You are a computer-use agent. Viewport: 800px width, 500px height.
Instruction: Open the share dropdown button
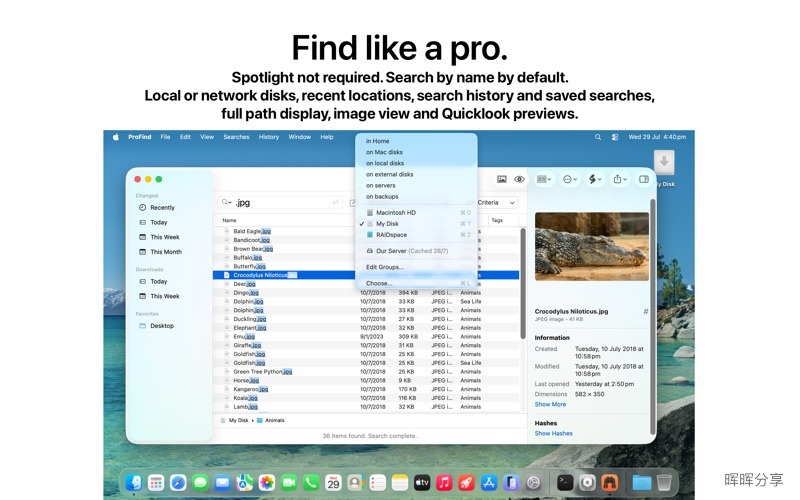click(620, 179)
